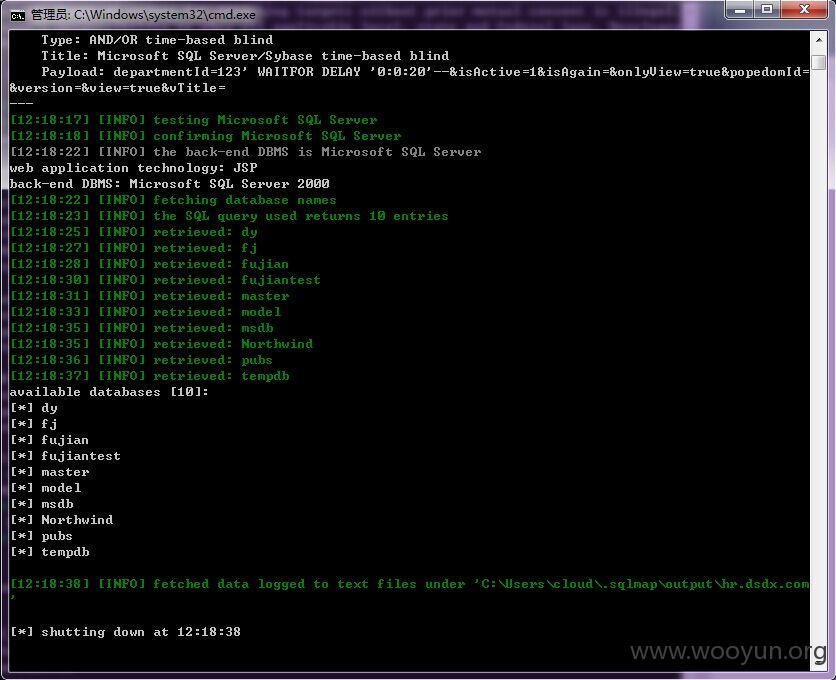Click log line 'retrieved: master'

pos(149,296)
